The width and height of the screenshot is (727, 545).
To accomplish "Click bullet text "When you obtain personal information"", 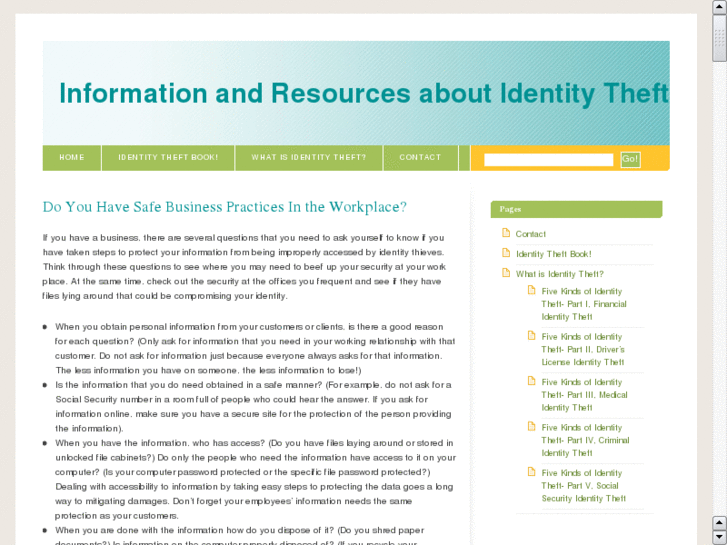I will point(255,348).
